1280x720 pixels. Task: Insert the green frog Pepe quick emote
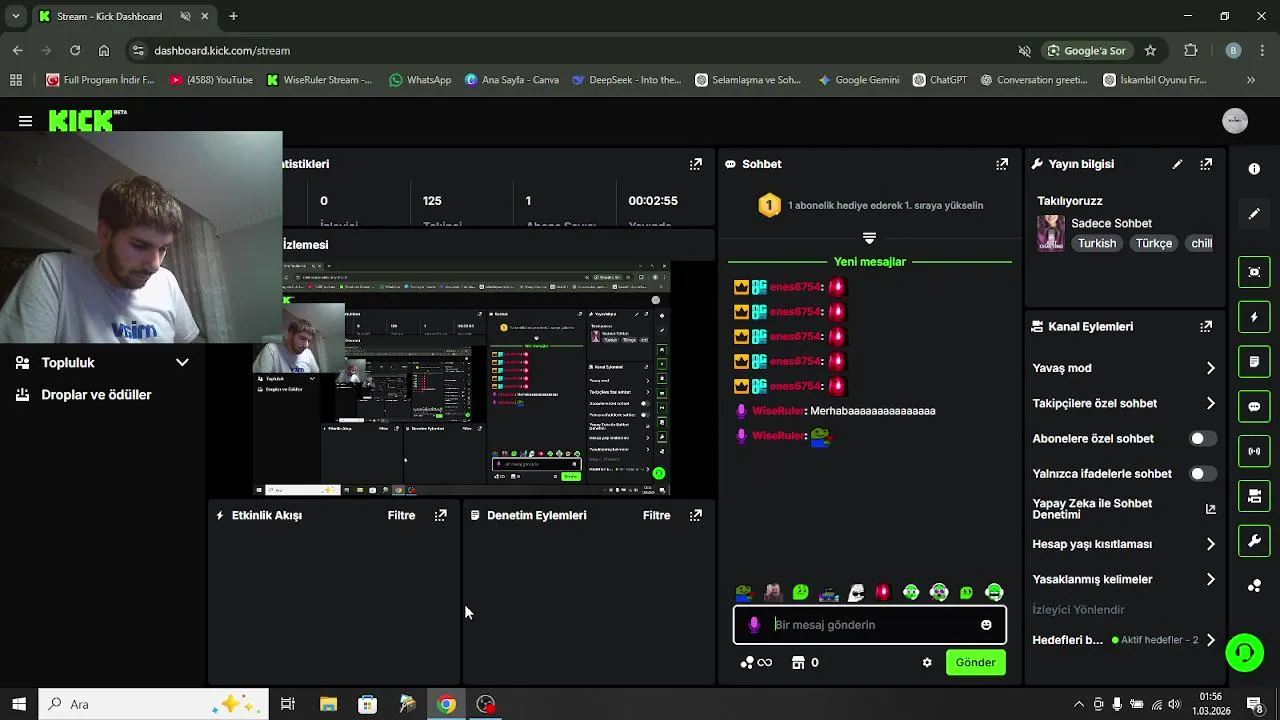[744, 593]
